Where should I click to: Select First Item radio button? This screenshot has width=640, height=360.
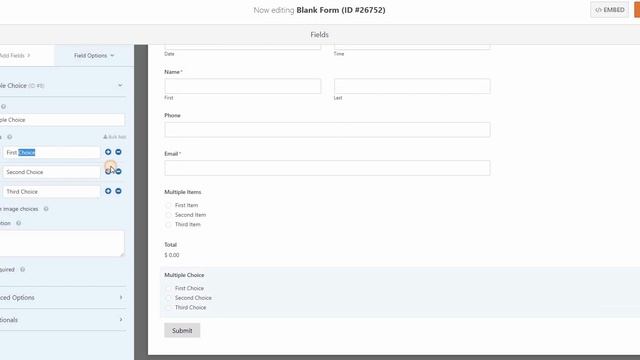pos(168,205)
